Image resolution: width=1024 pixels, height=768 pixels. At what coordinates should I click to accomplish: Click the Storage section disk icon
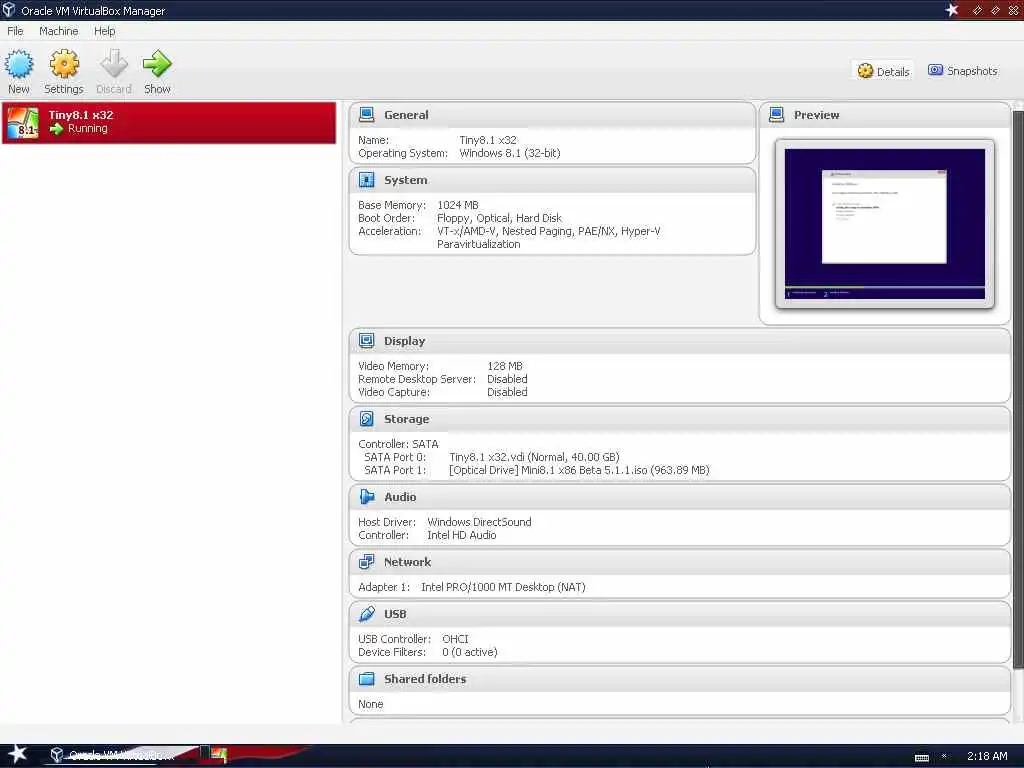(x=367, y=419)
